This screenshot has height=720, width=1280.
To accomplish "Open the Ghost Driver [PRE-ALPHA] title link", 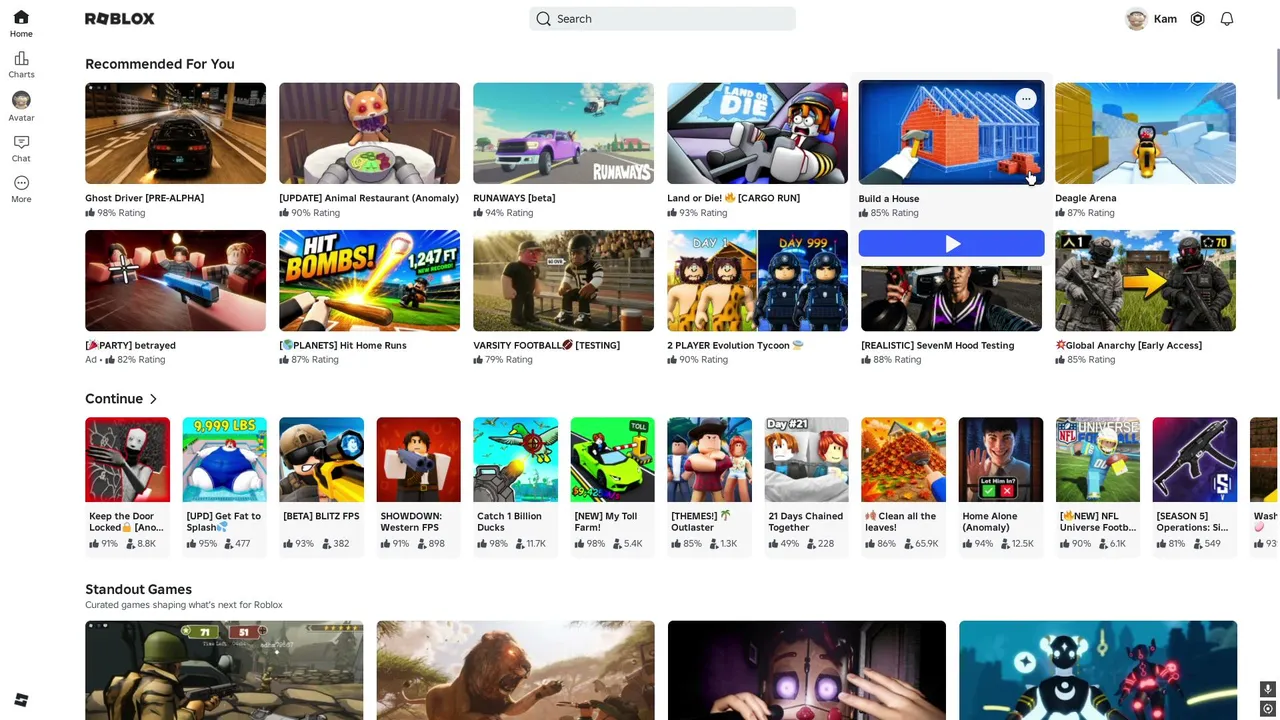I will [144, 198].
